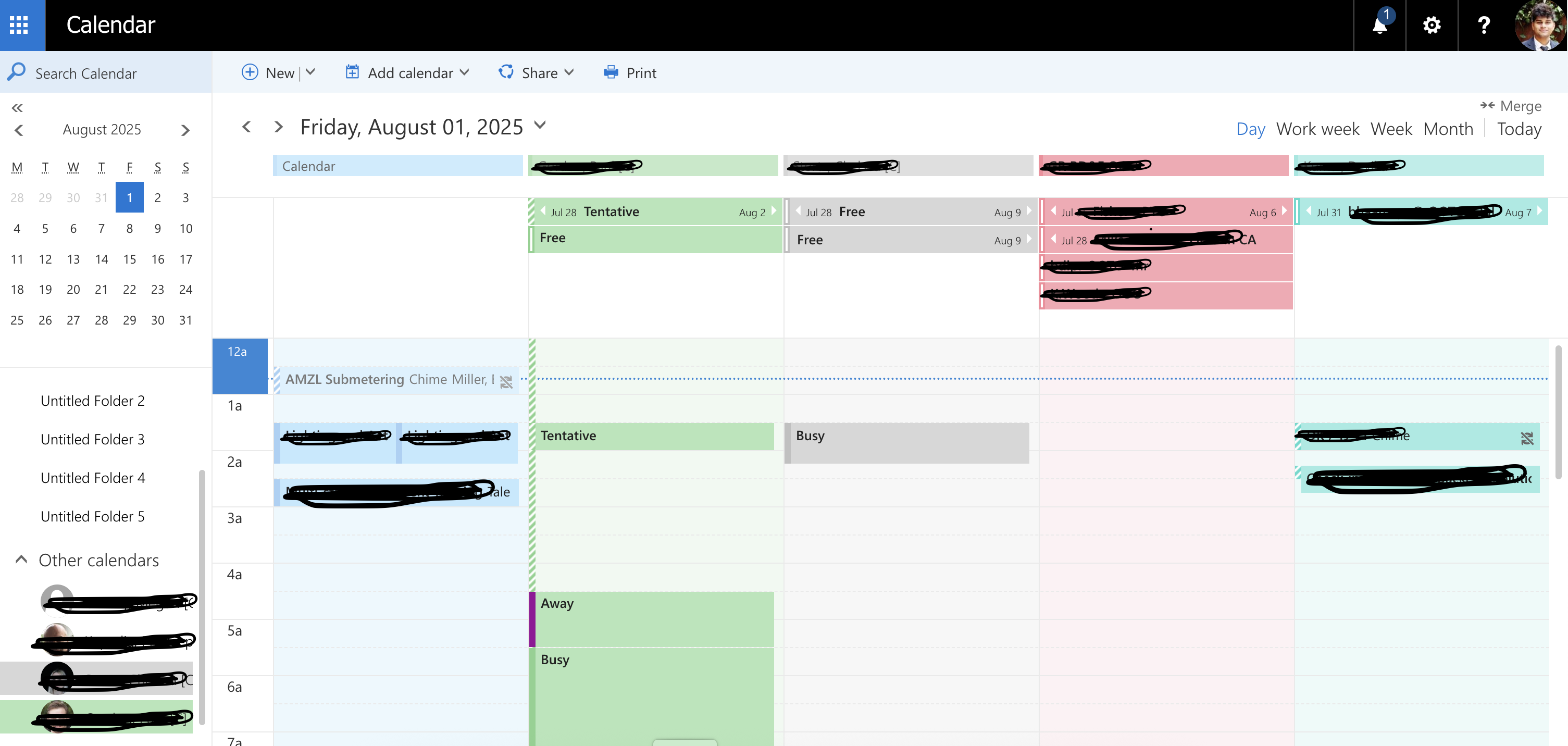Viewport: 1568px width, 746px height.
Task: Click the calendar list scrollbar
Action: [x=202, y=598]
